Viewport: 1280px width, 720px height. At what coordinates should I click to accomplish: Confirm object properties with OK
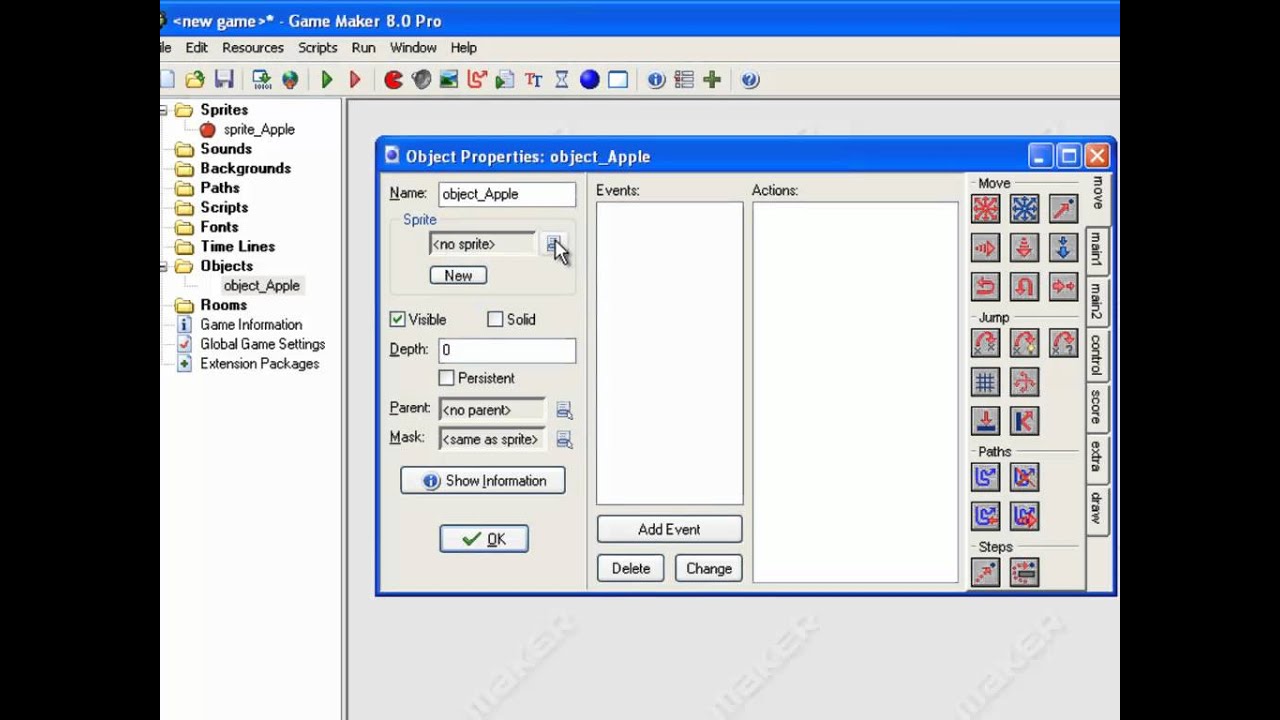(484, 539)
